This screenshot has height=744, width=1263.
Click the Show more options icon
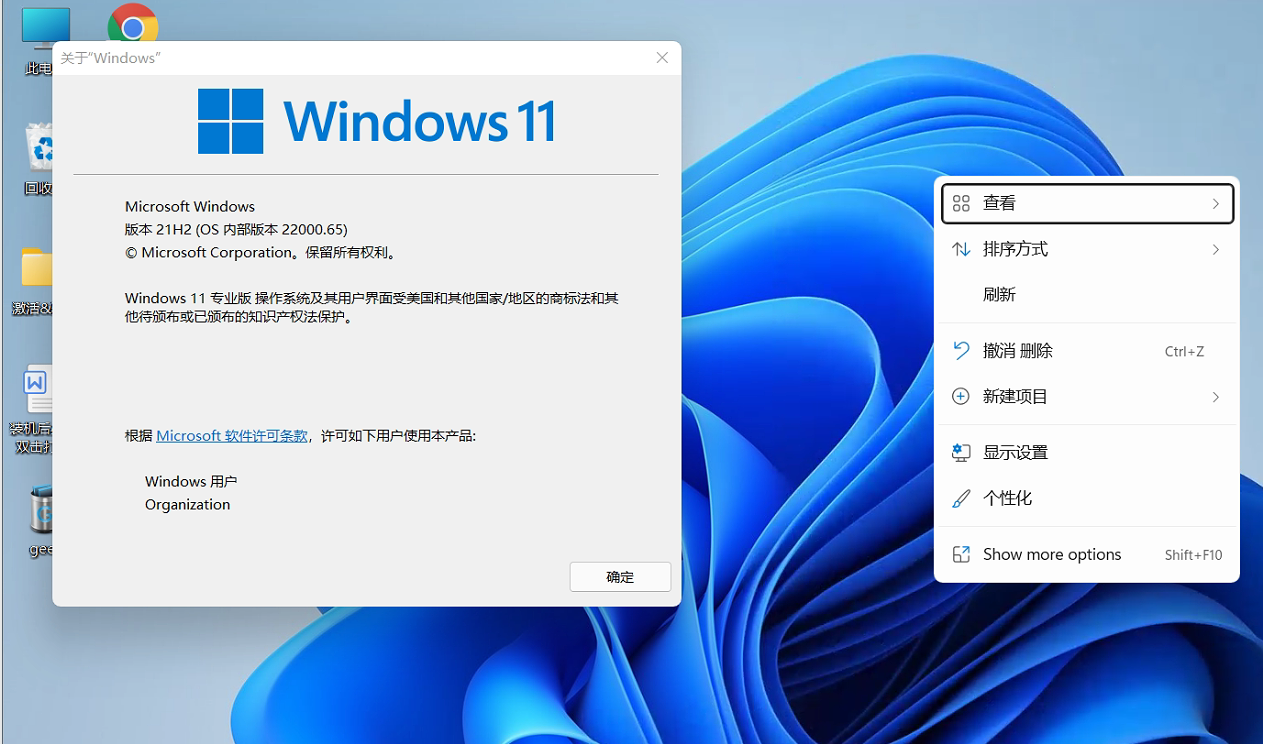click(961, 555)
